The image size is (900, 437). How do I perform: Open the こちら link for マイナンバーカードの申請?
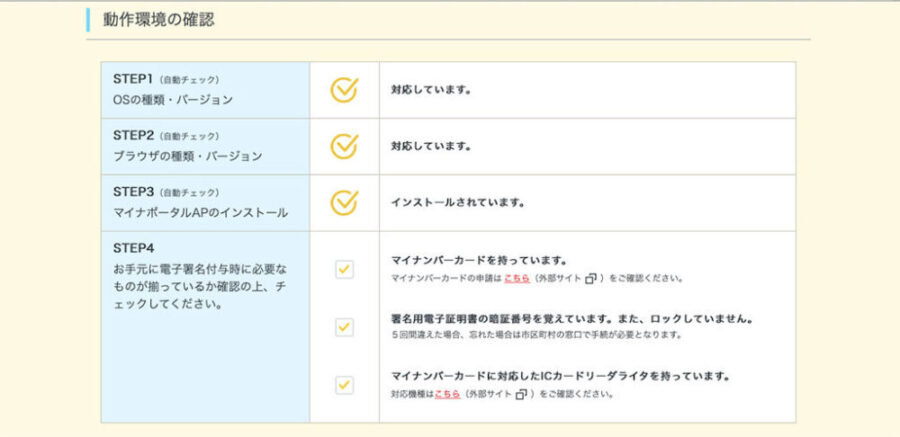pos(517,279)
